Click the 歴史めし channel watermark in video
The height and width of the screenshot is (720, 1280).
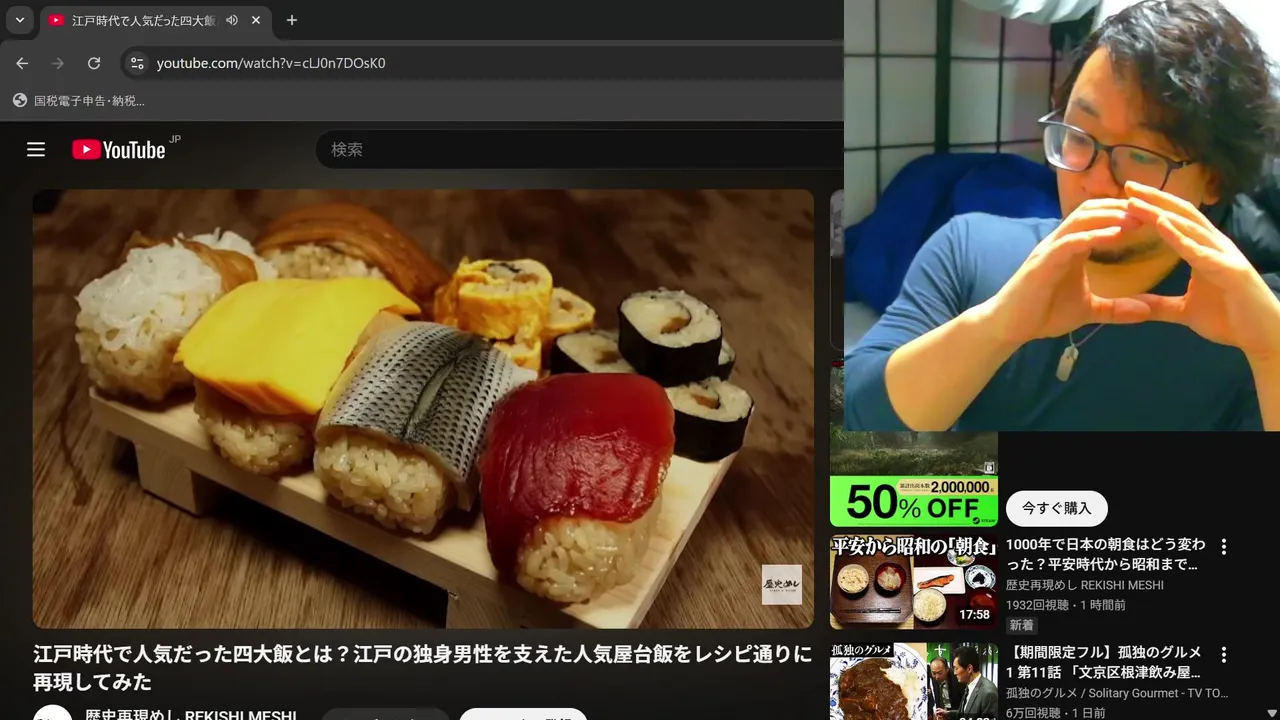pos(781,584)
